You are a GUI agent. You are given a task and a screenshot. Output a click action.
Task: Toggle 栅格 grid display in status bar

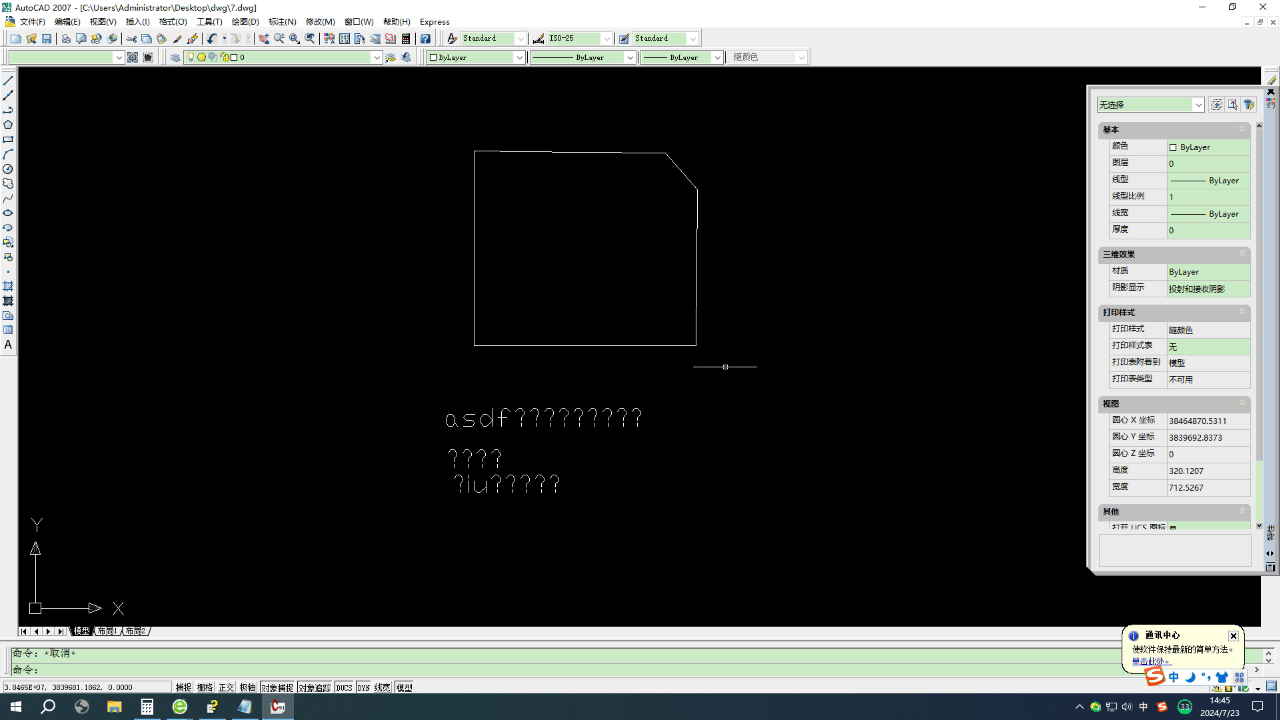click(x=204, y=688)
